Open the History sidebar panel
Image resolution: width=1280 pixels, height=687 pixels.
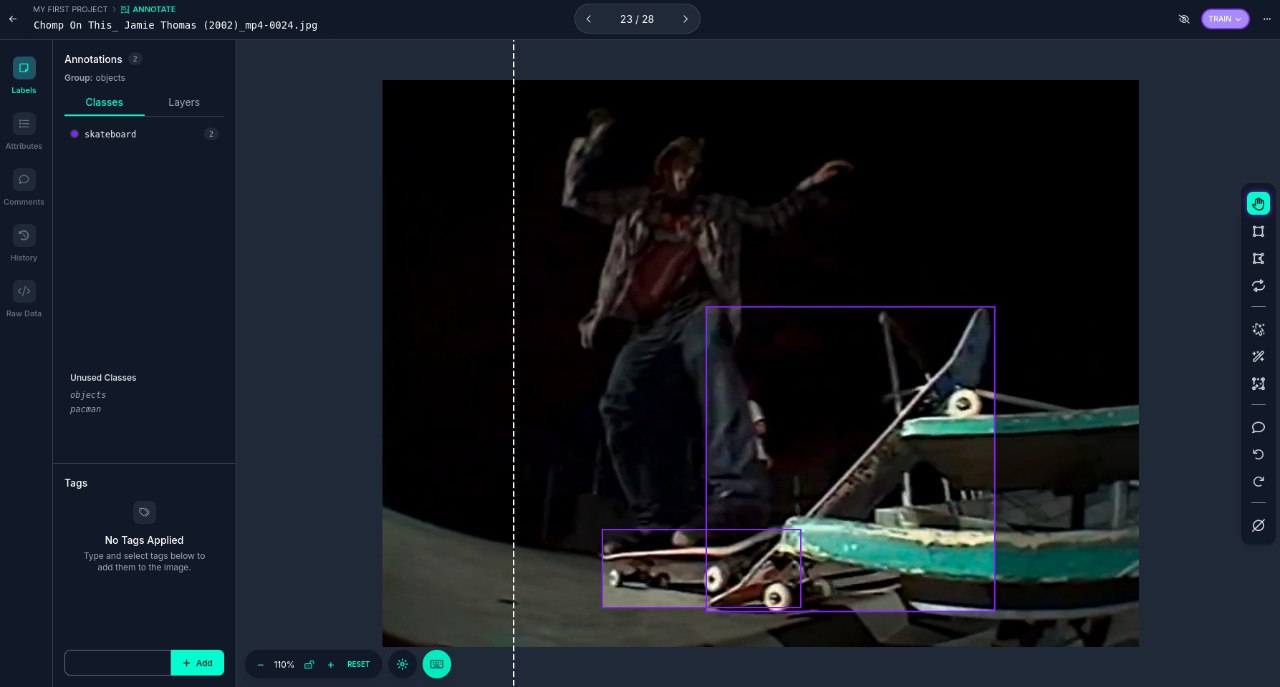point(24,244)
